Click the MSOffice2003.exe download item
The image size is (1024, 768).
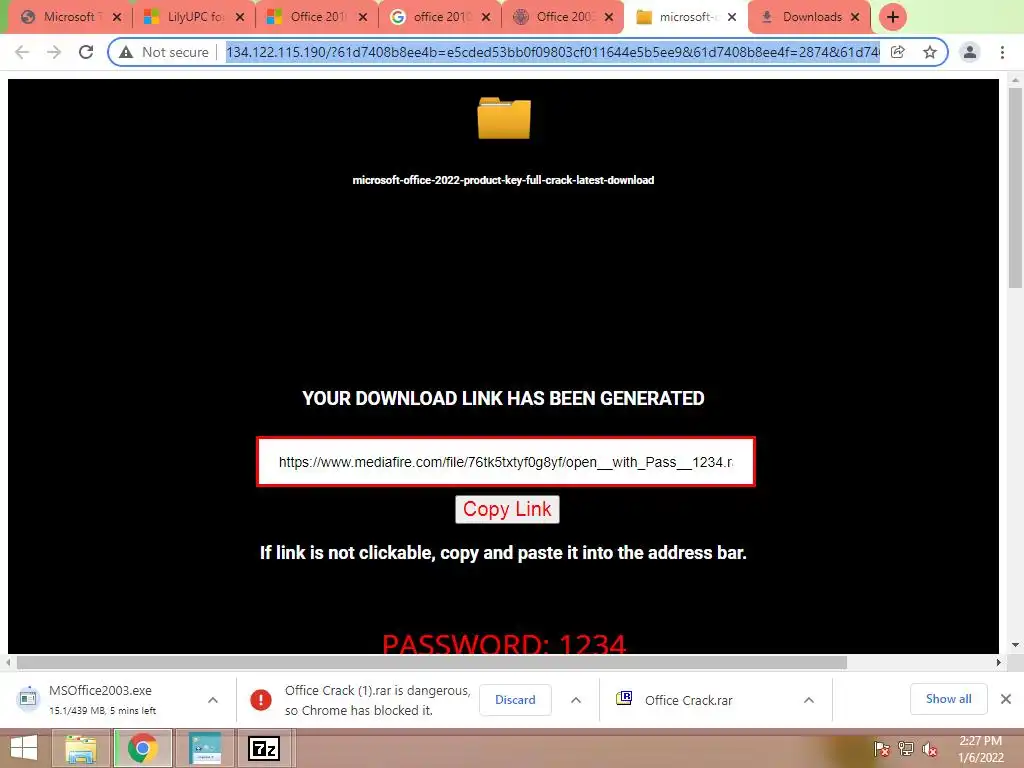tap(101, 699)
